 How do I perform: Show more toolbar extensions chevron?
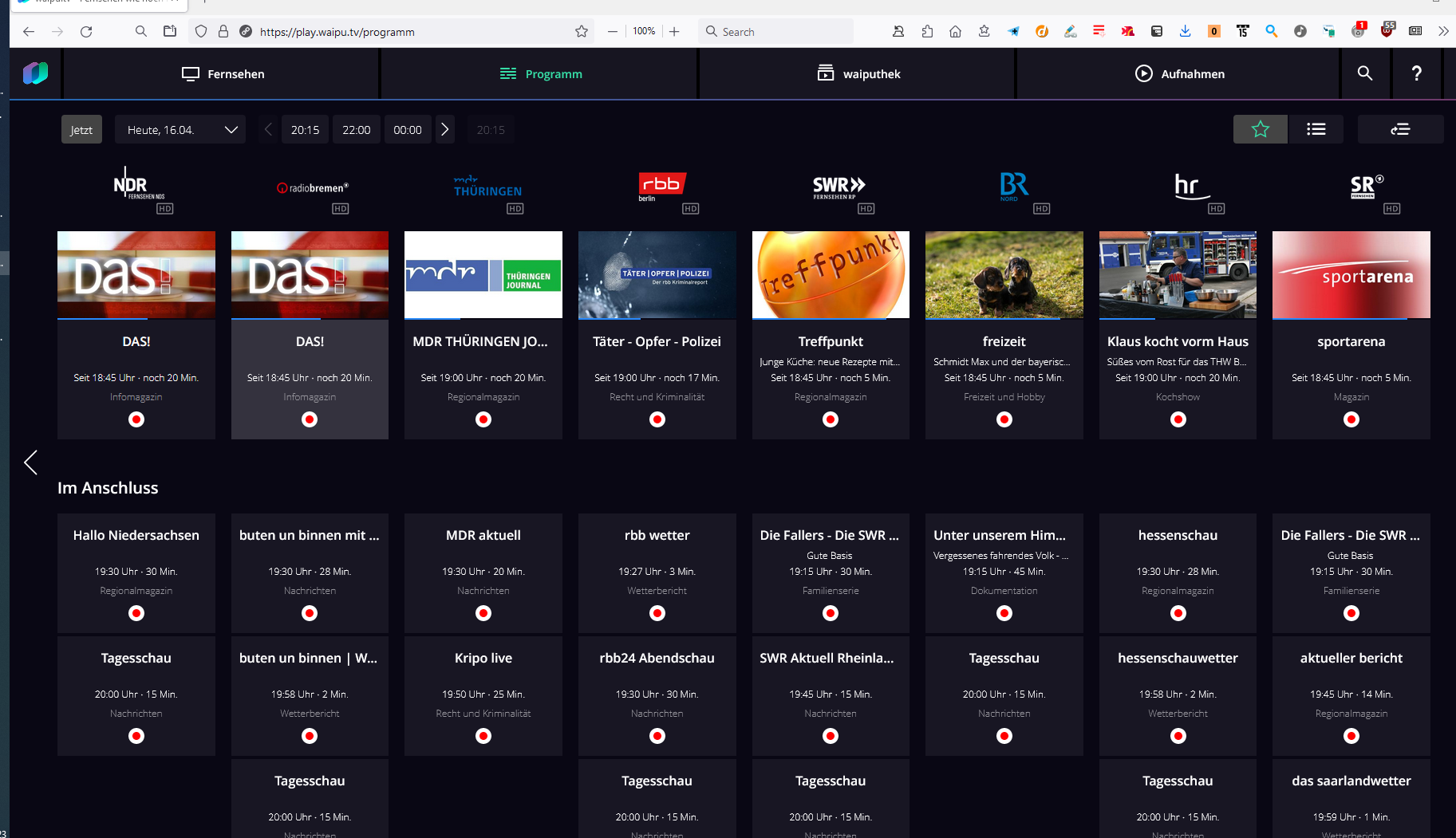point(1443,32)
